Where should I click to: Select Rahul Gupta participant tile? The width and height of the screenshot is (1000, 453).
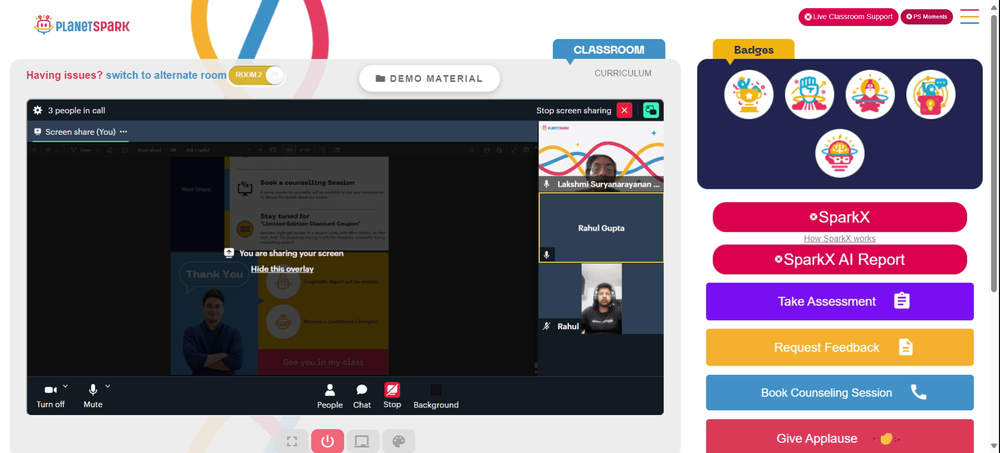tap(601, 228)
